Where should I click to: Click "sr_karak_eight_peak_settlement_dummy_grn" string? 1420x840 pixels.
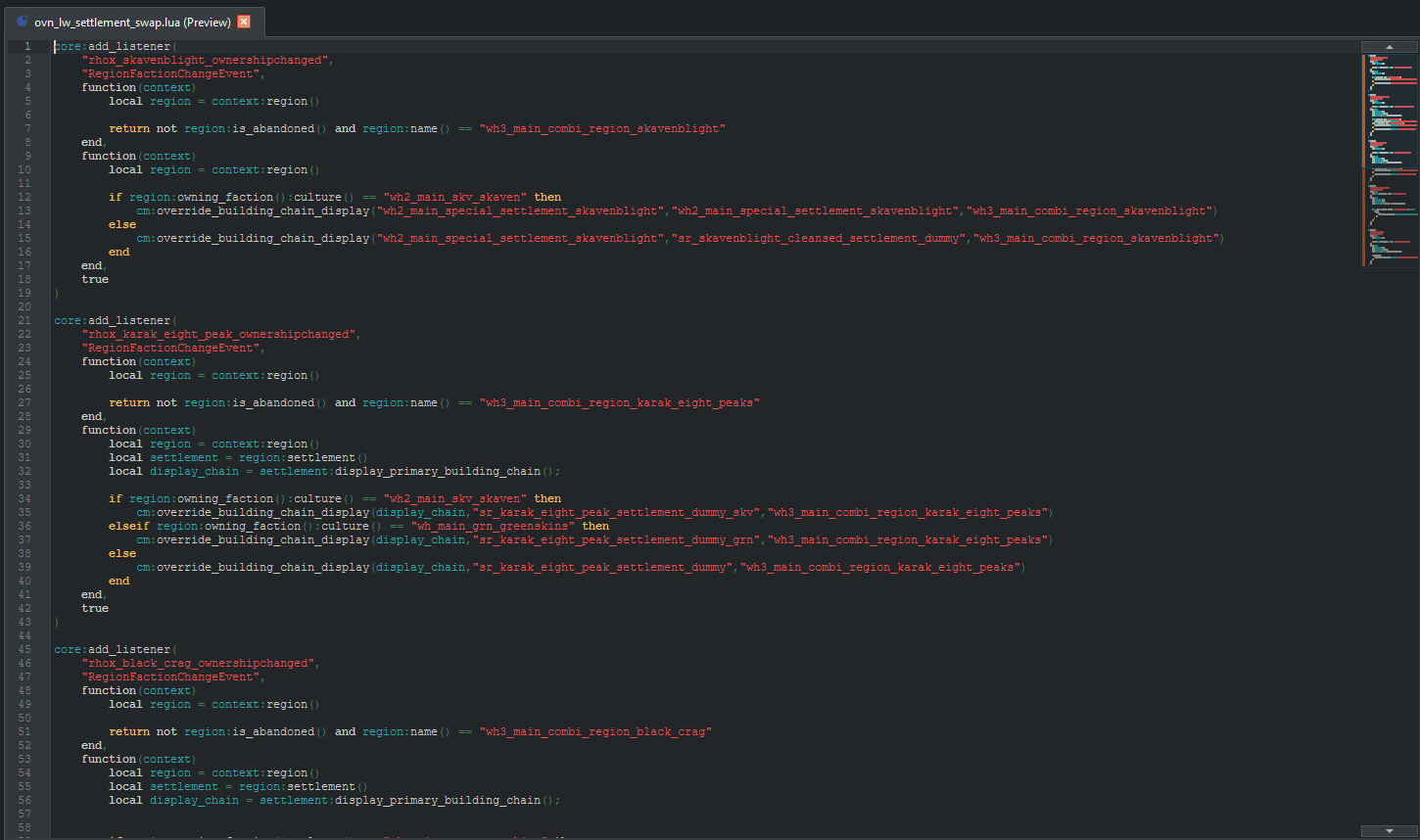(x=616, y=539)
